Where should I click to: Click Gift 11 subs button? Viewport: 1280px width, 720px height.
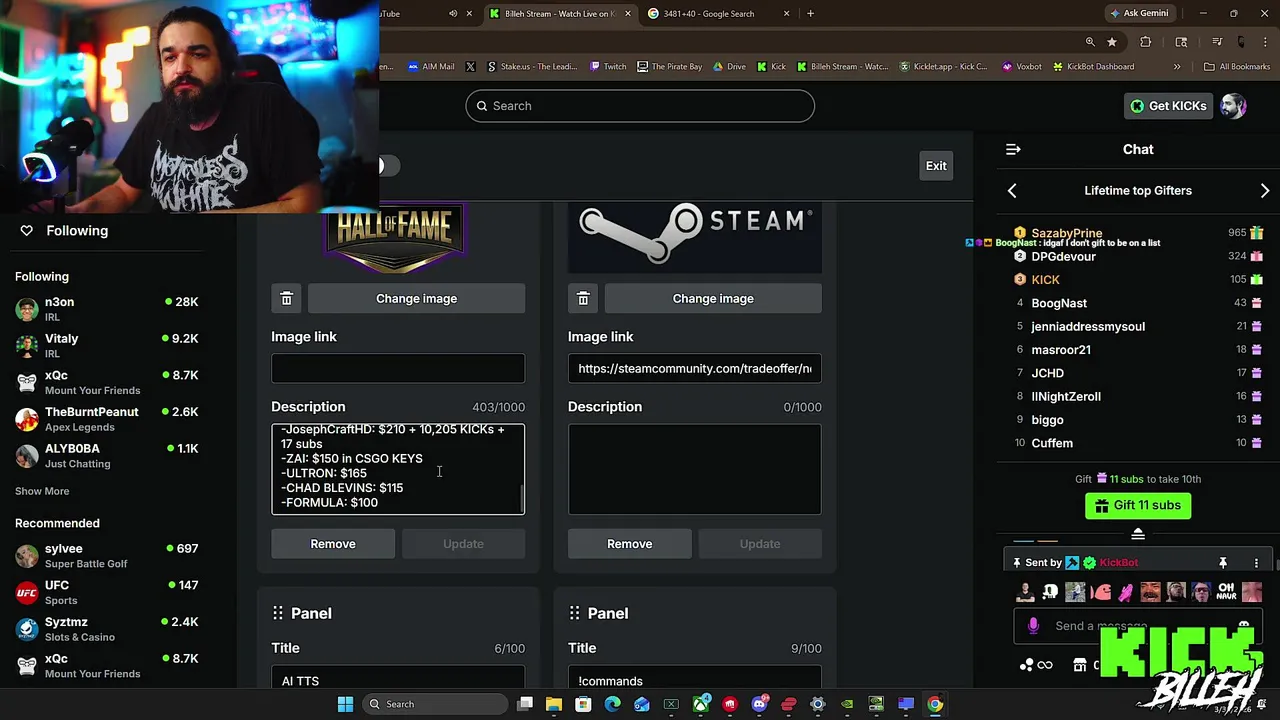pos(1138,505)
